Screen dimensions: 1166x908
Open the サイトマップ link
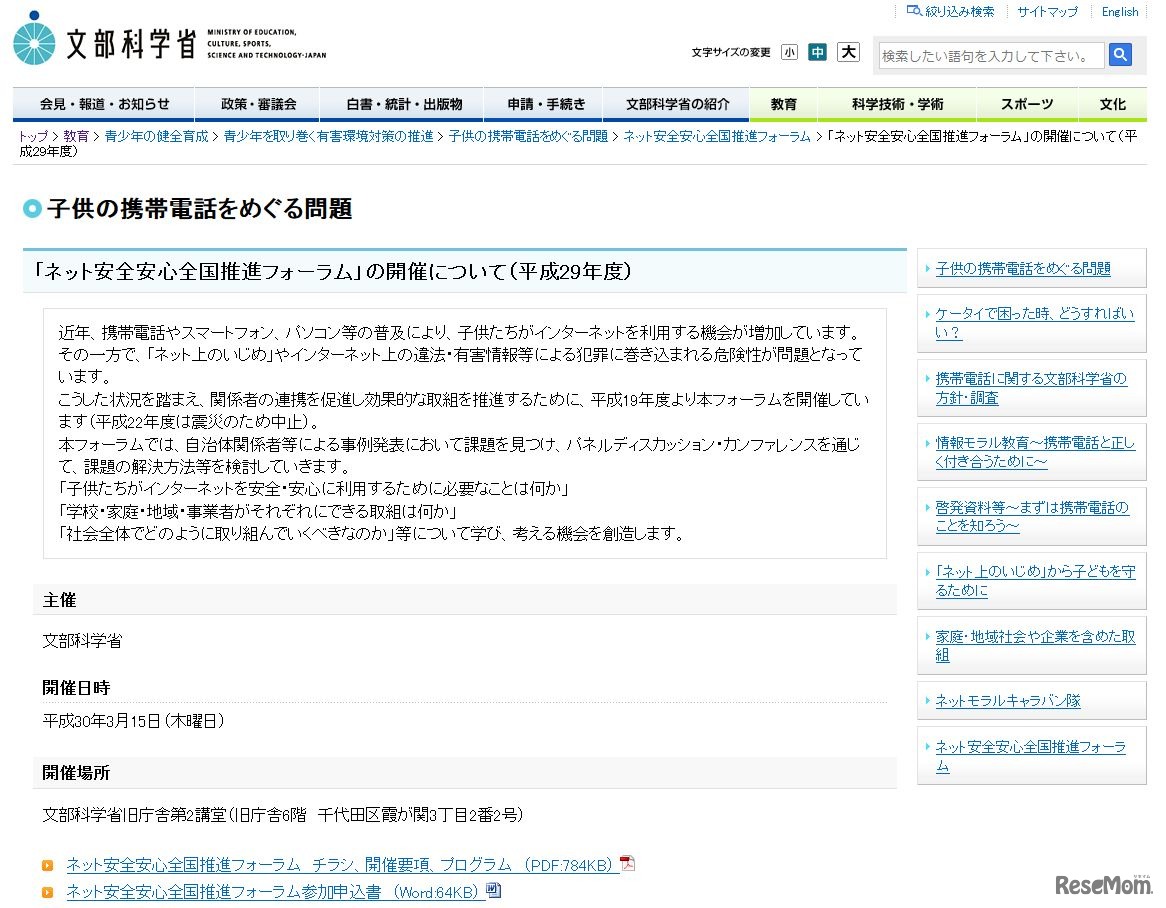point(1047,12)
